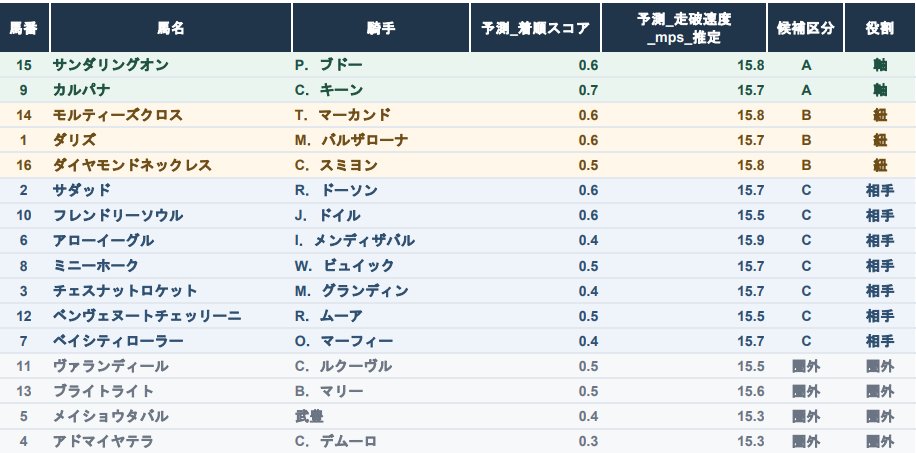Image resolution: width=916 pixels, height=453 pixels.
Task: Click jockey R. ムーア
Action: tap(329, 316)
